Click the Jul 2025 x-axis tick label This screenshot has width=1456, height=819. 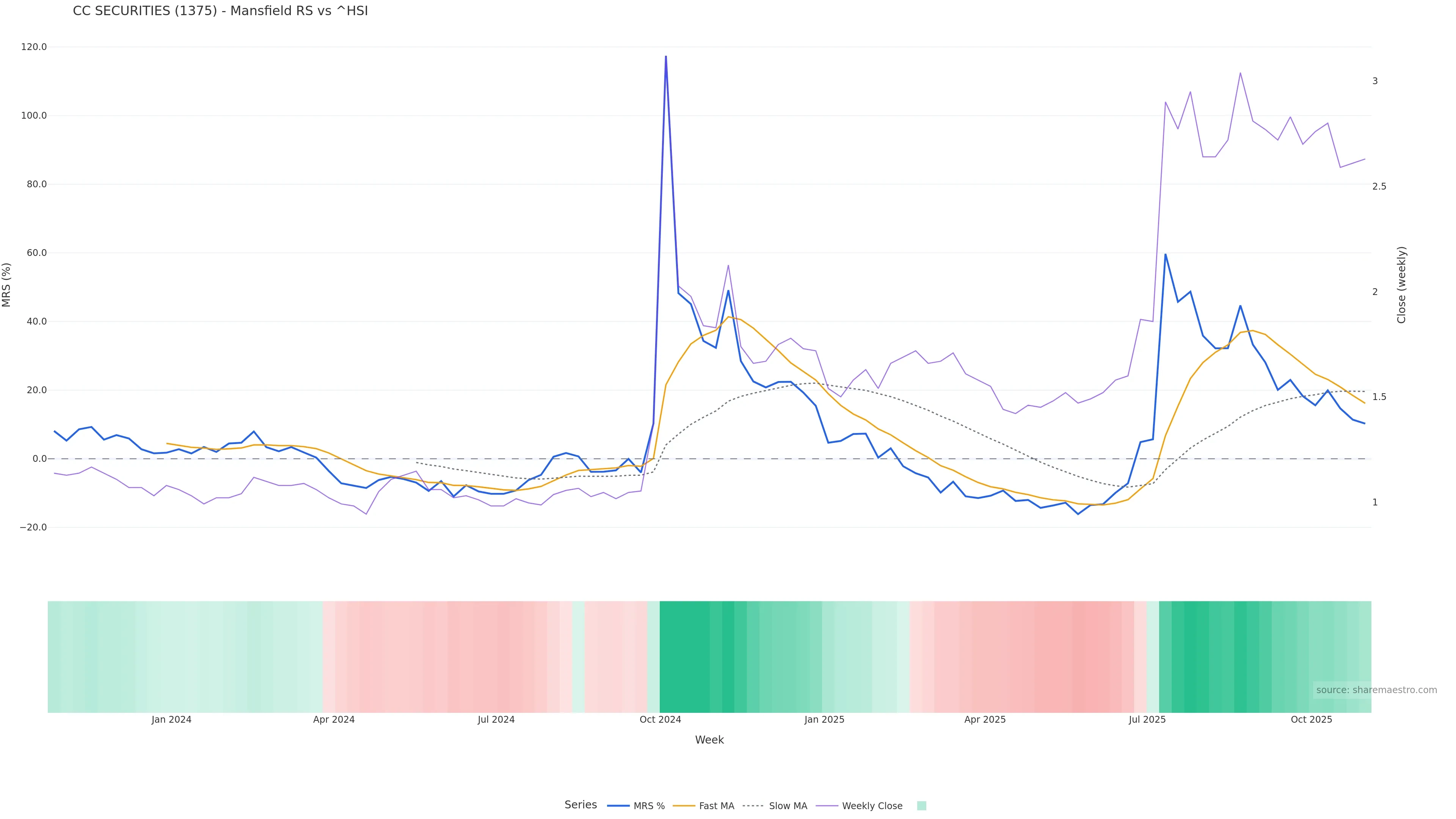click(x=1147, y=720)
